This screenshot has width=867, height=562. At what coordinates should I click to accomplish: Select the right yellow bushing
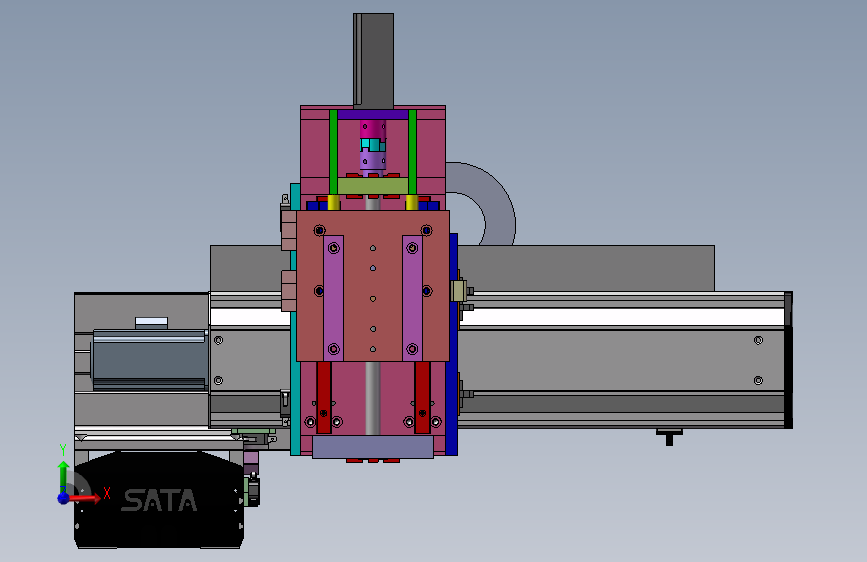pos(412,202)
